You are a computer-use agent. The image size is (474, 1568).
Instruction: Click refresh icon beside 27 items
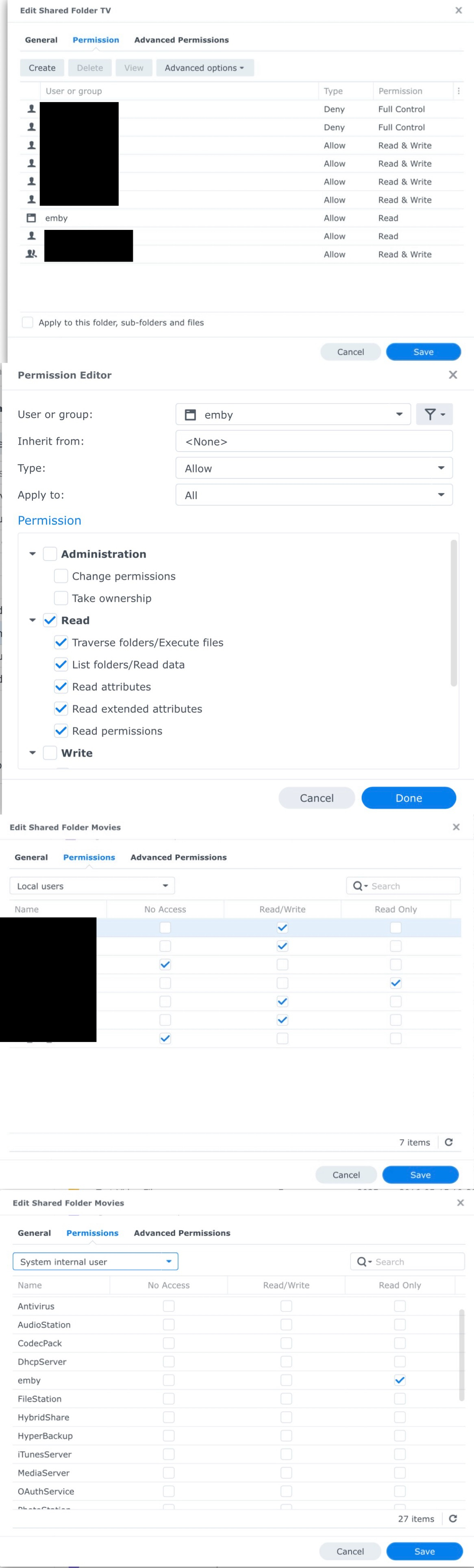(453, 1519)
